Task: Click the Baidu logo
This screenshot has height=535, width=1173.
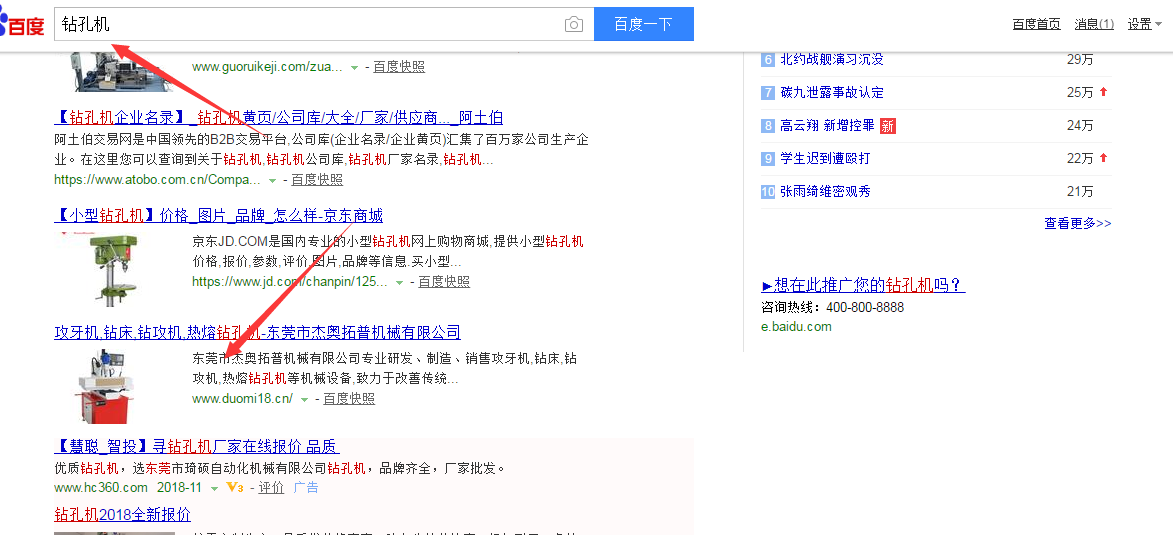Action: [x=23, y=24]
